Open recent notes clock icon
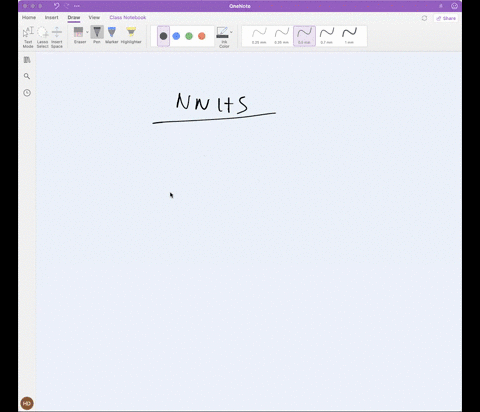This screenshot has width=480, height=412. (x=27, y=93)
